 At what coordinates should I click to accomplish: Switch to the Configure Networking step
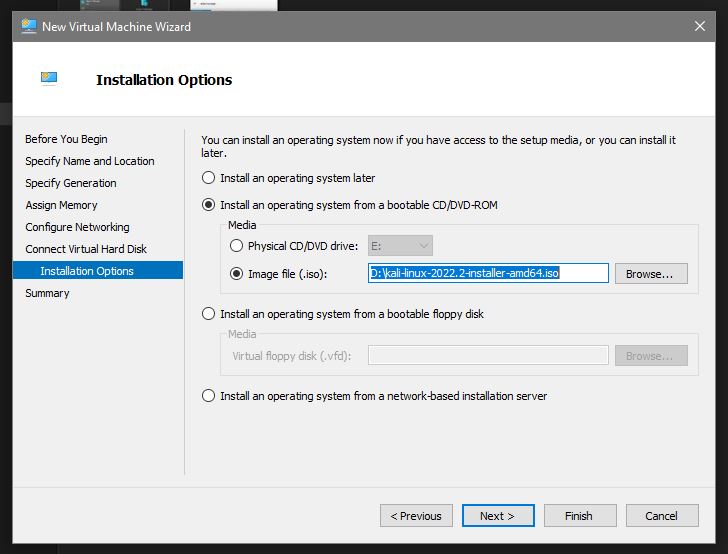[77, 227]
